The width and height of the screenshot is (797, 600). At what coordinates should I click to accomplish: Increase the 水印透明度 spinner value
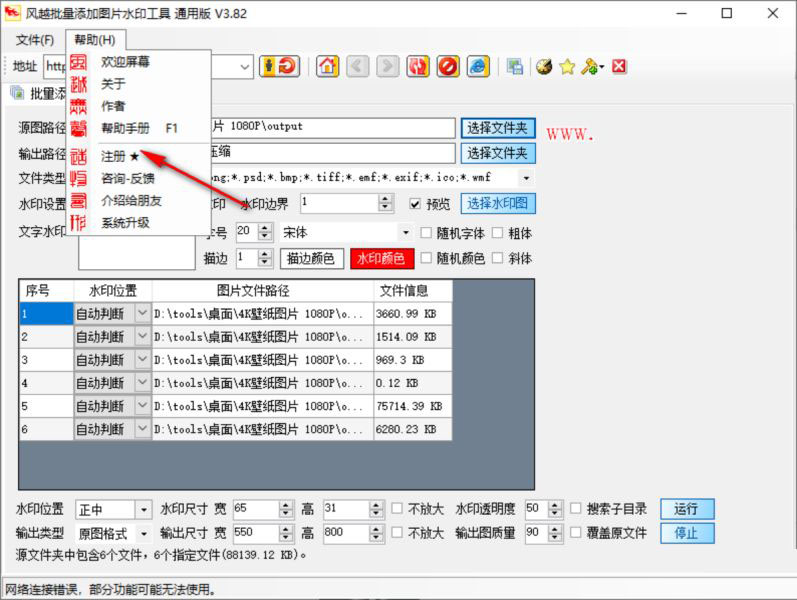click(x=556, y=504)
